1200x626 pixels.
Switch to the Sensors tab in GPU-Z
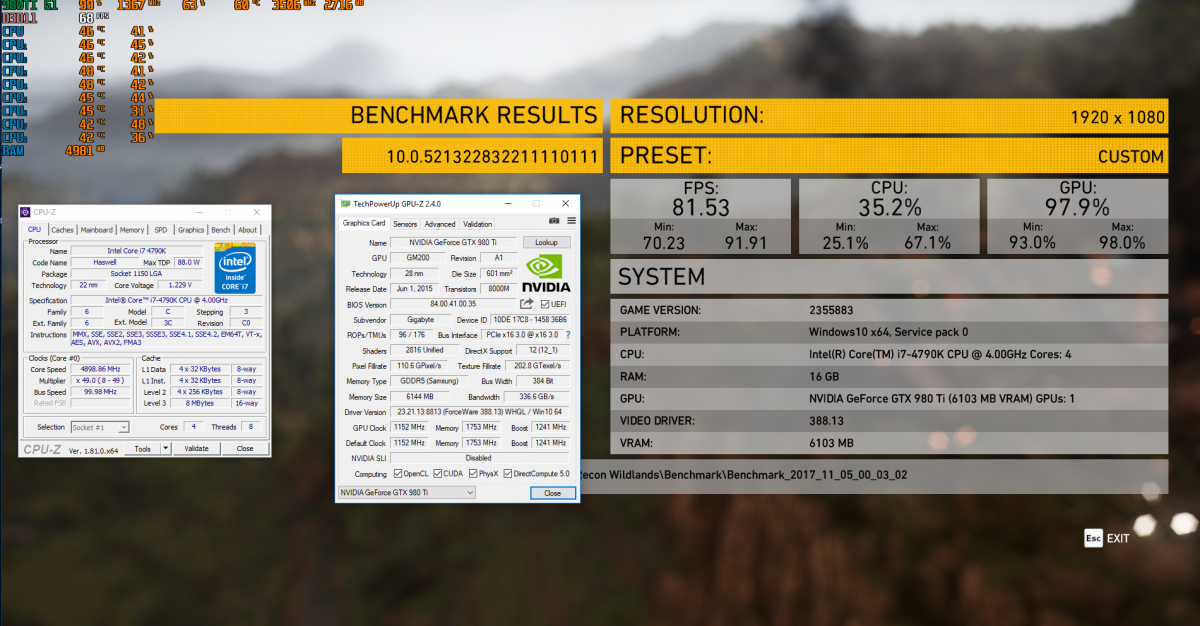(x=405, y=224)
